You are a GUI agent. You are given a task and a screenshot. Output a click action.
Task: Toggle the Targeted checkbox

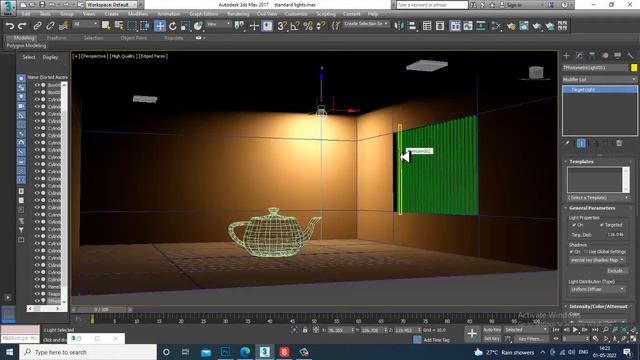602,225
